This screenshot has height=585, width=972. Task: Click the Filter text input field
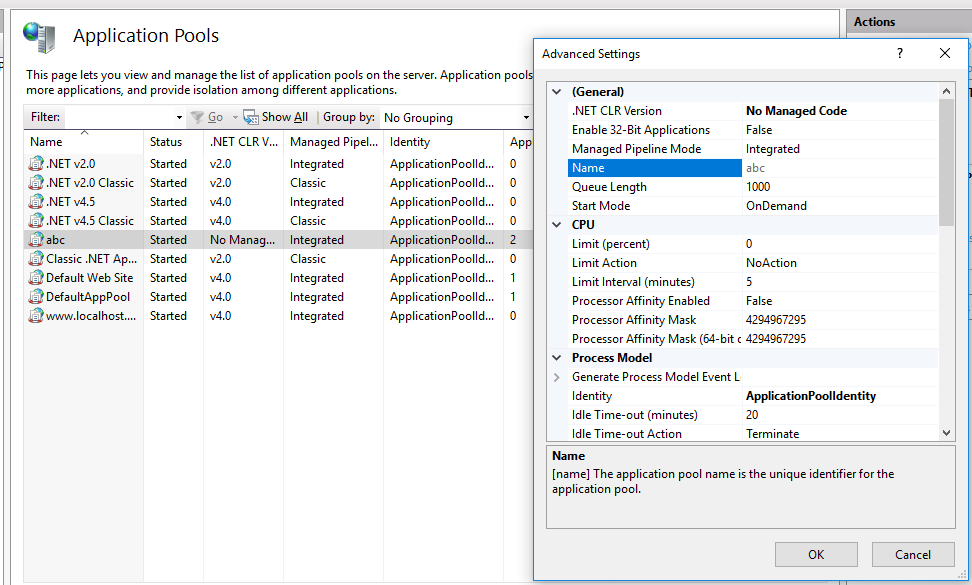pyautogui.click(x=120, y=118)
